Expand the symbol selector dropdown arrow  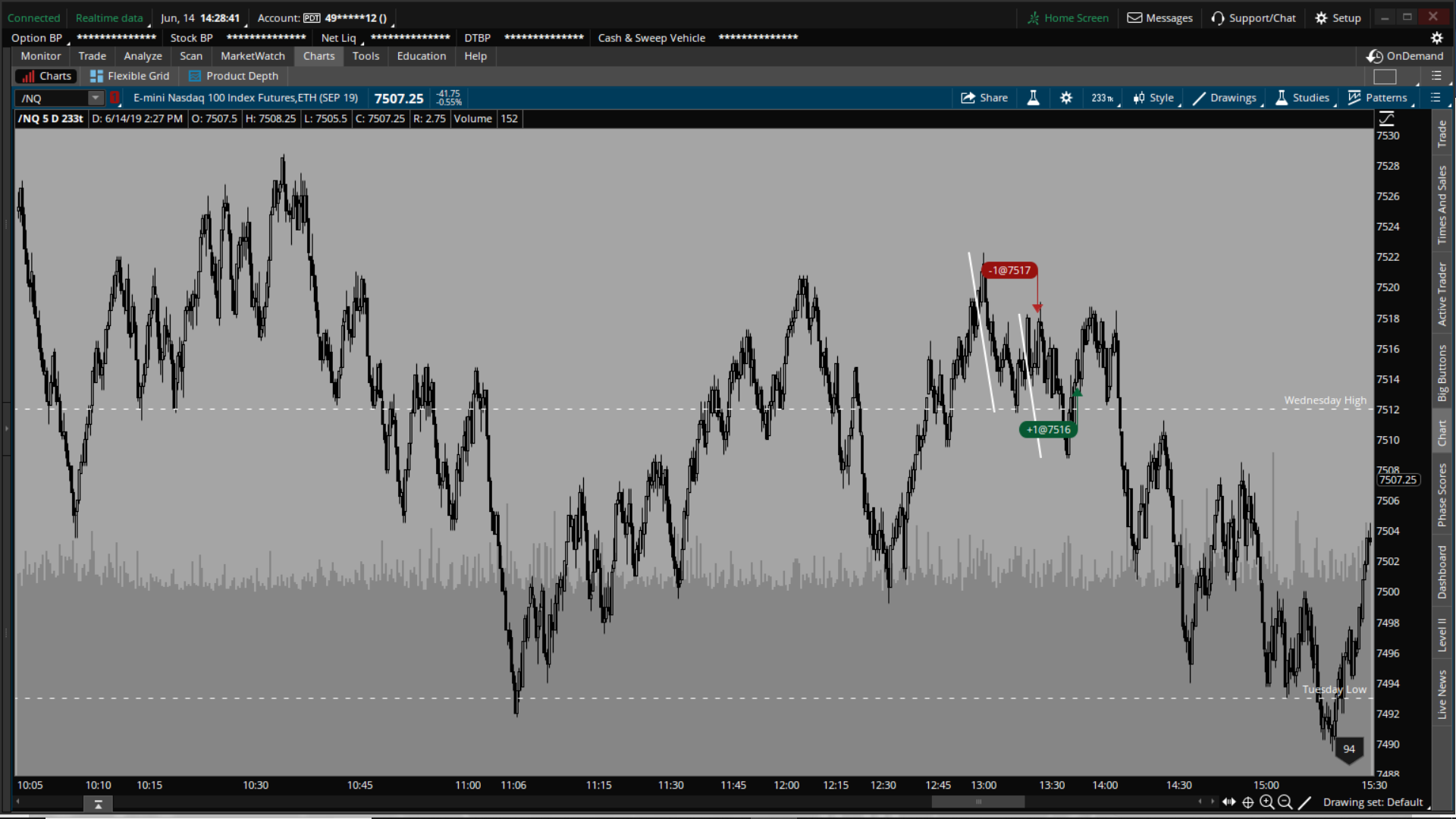pyautogui.click(x=96, y=98)
